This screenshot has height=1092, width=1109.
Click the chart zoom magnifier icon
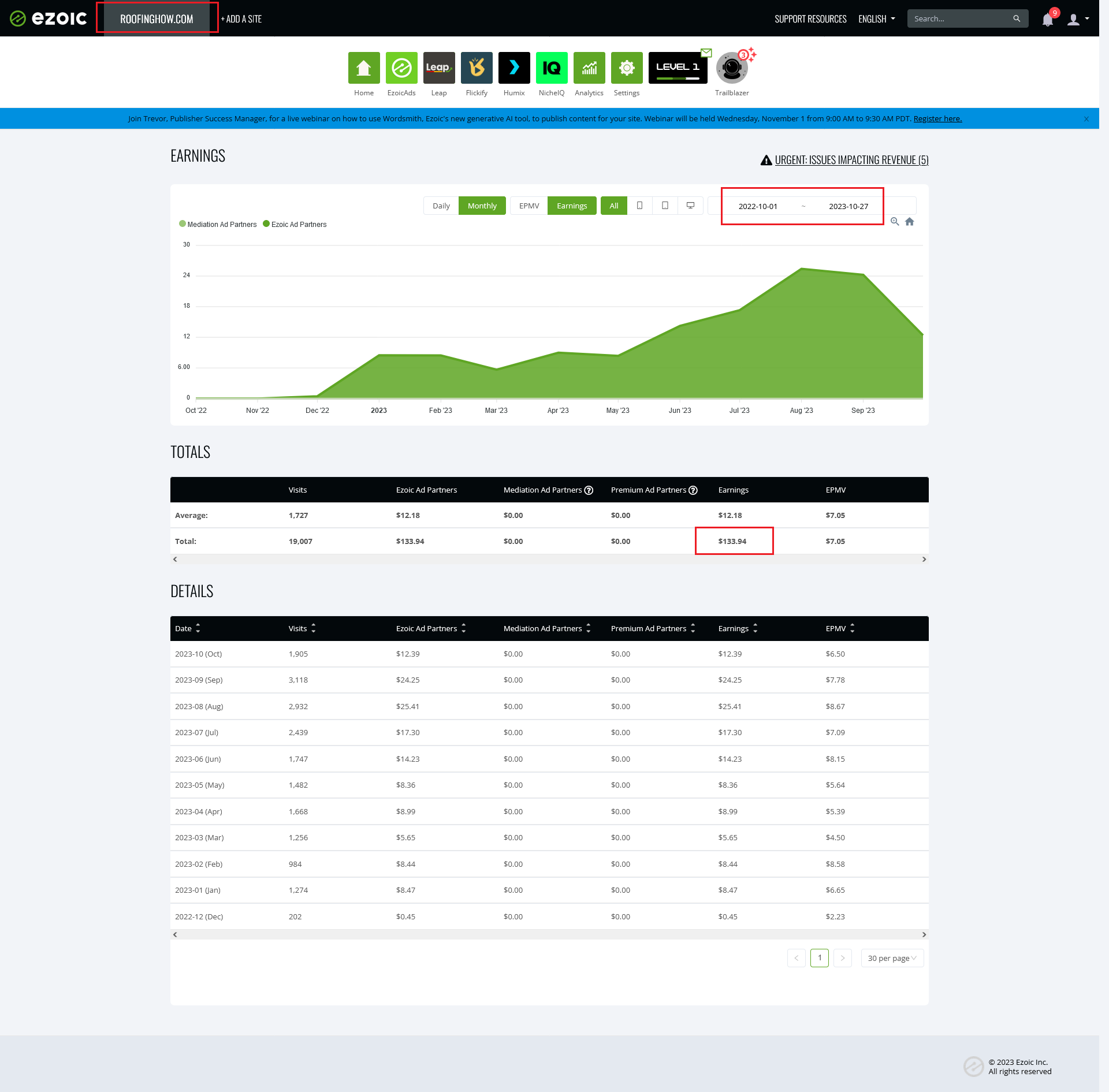895,222
